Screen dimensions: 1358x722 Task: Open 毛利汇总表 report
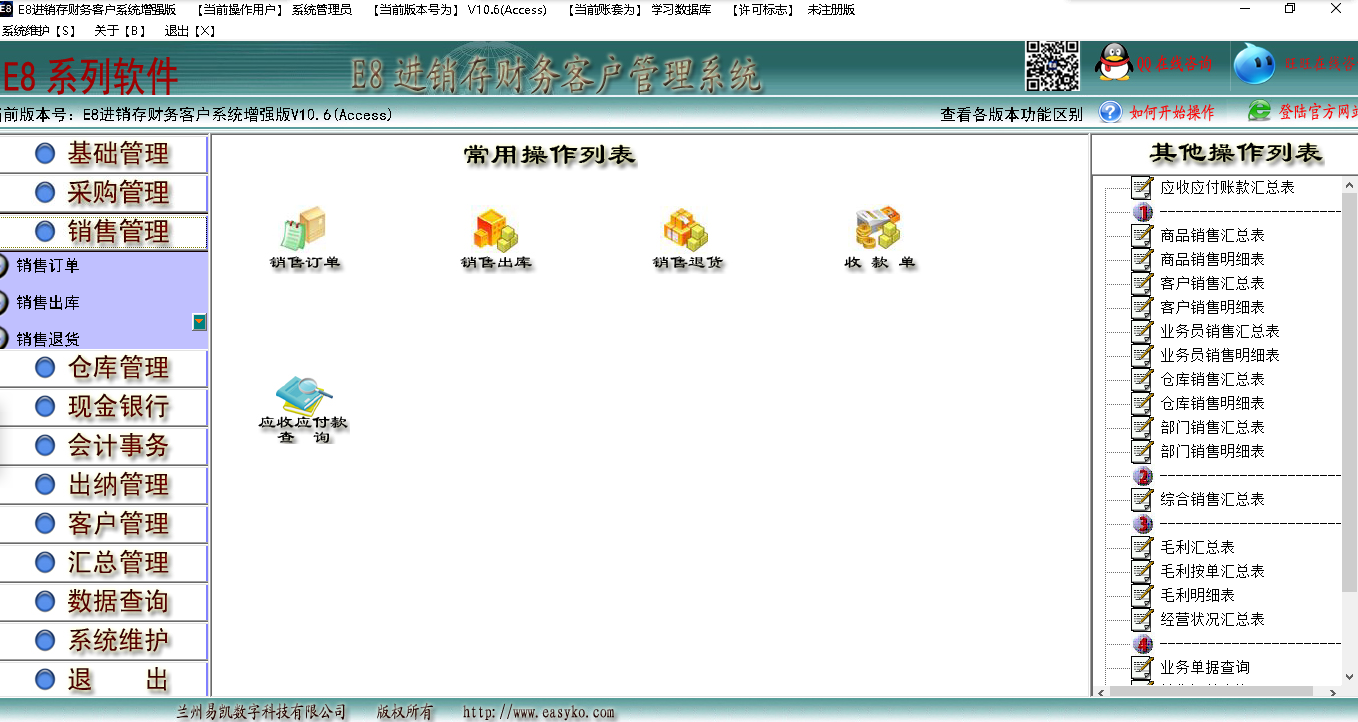(x=1197, y=547)
